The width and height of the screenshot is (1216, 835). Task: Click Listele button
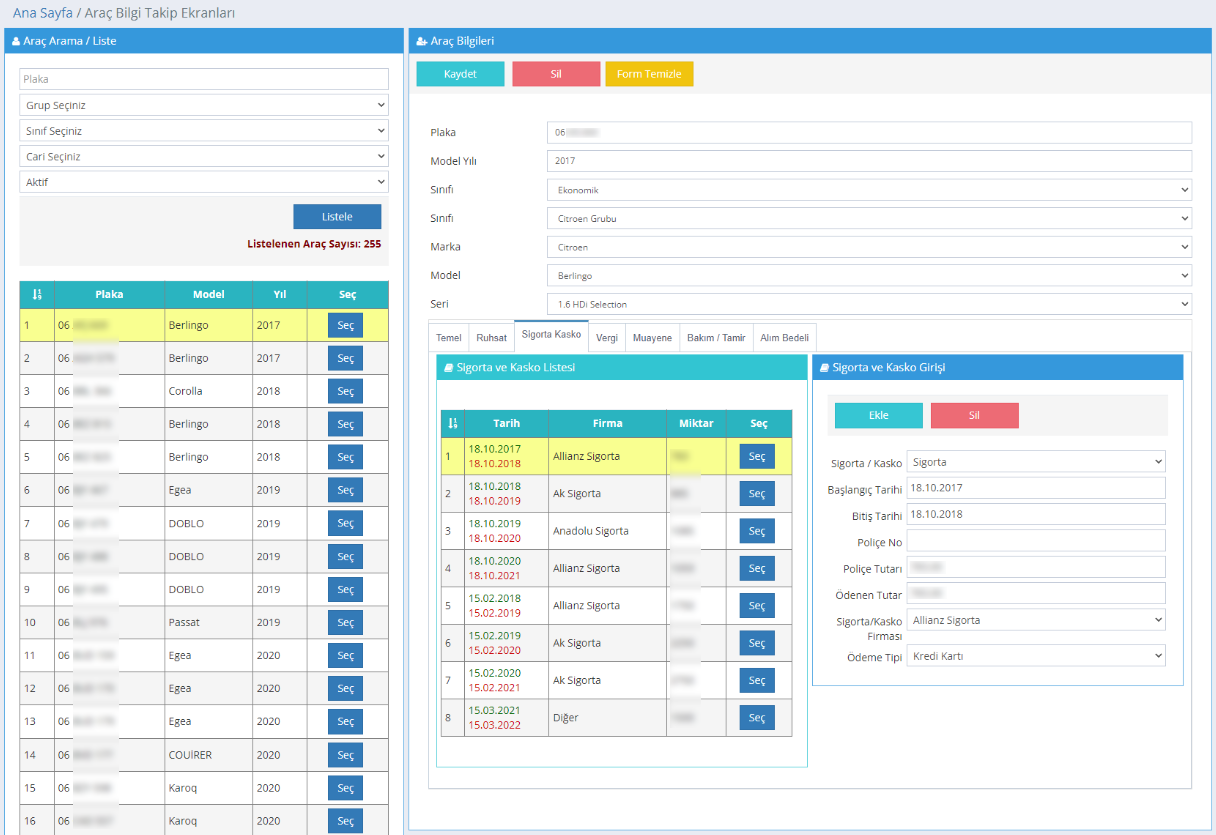(337, 217)
